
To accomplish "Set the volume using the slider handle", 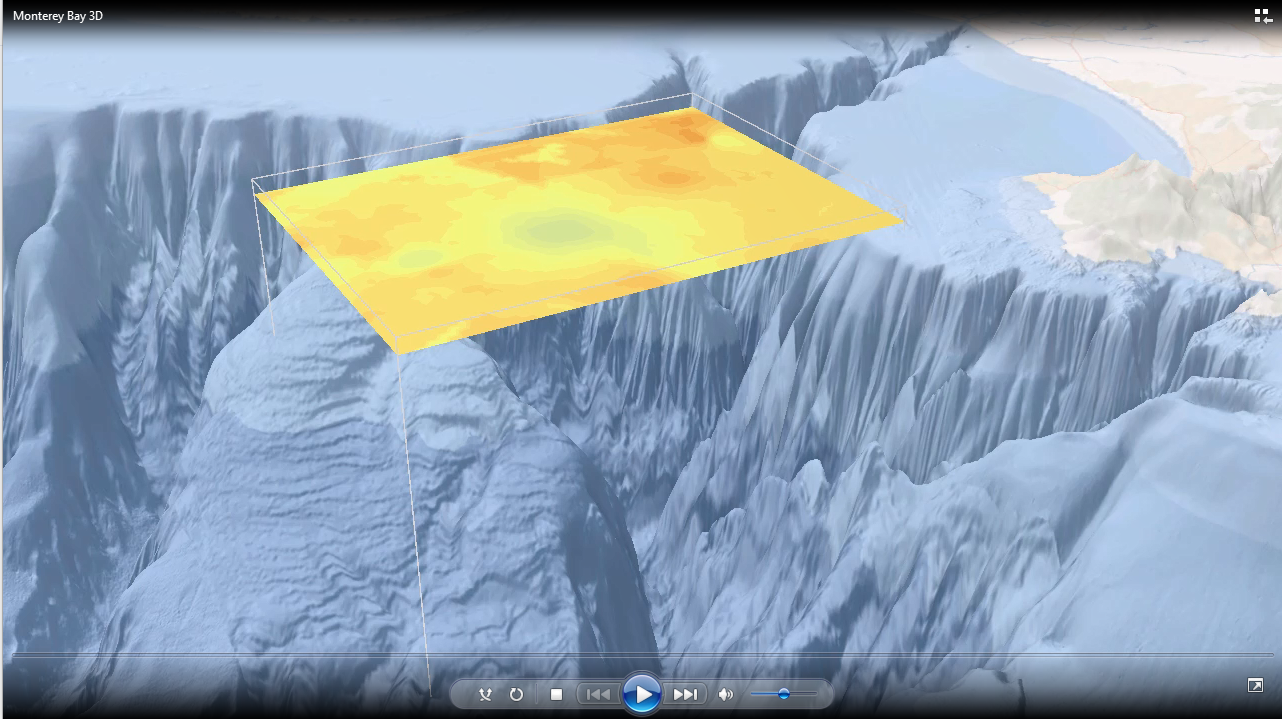I will [785, 692].
